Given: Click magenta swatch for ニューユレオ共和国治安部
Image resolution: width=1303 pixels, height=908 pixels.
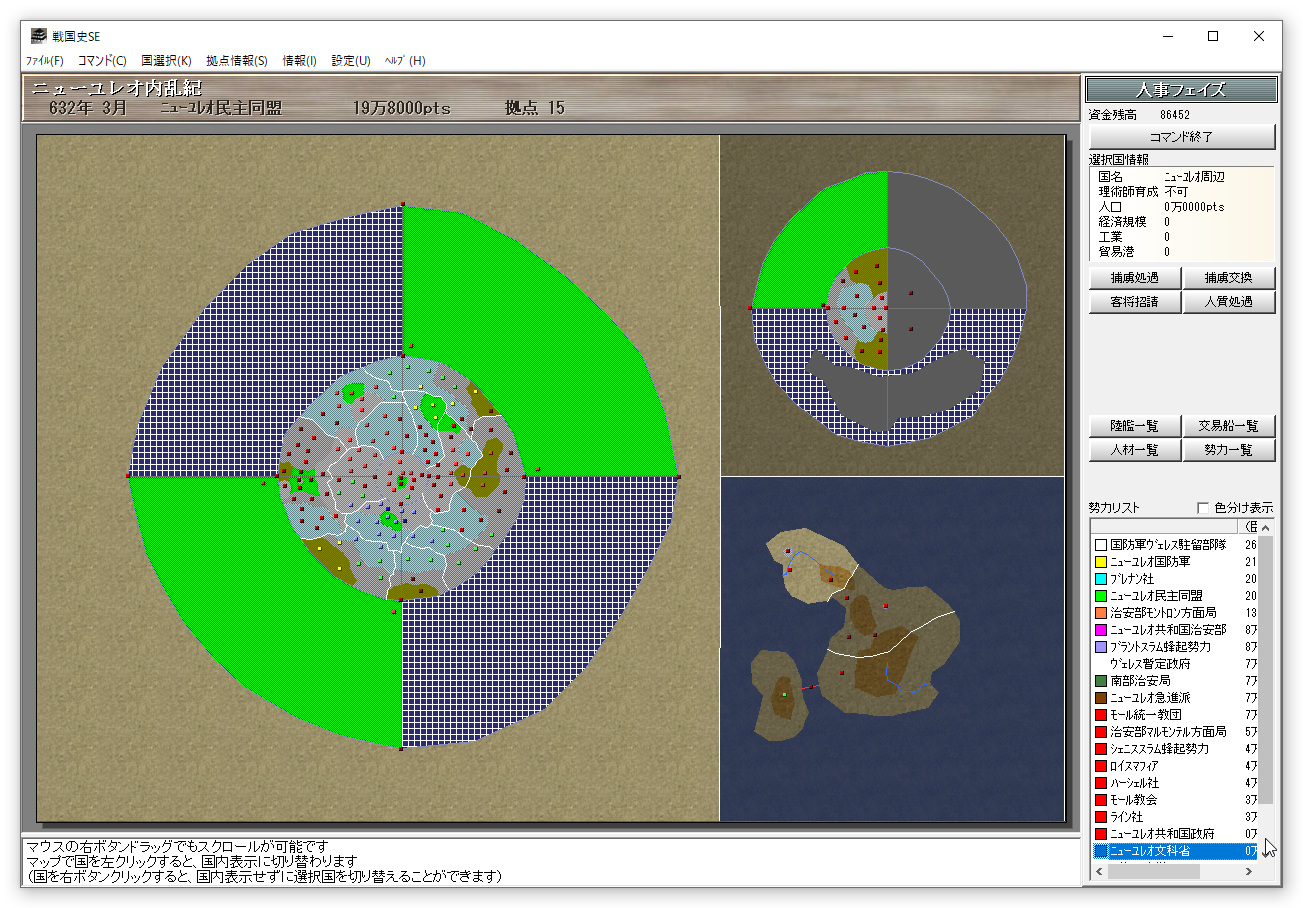Looking at the screenshot, I should click(1101, 630).
